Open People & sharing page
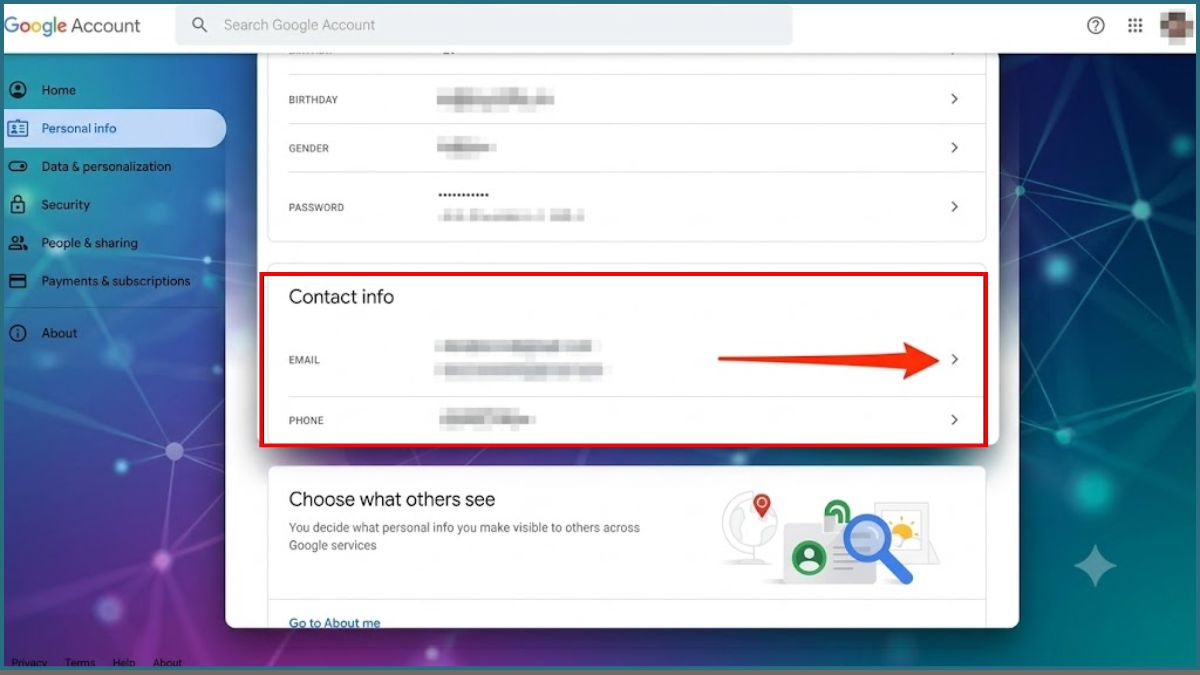 pyautogui.click(x=89, y=242)
